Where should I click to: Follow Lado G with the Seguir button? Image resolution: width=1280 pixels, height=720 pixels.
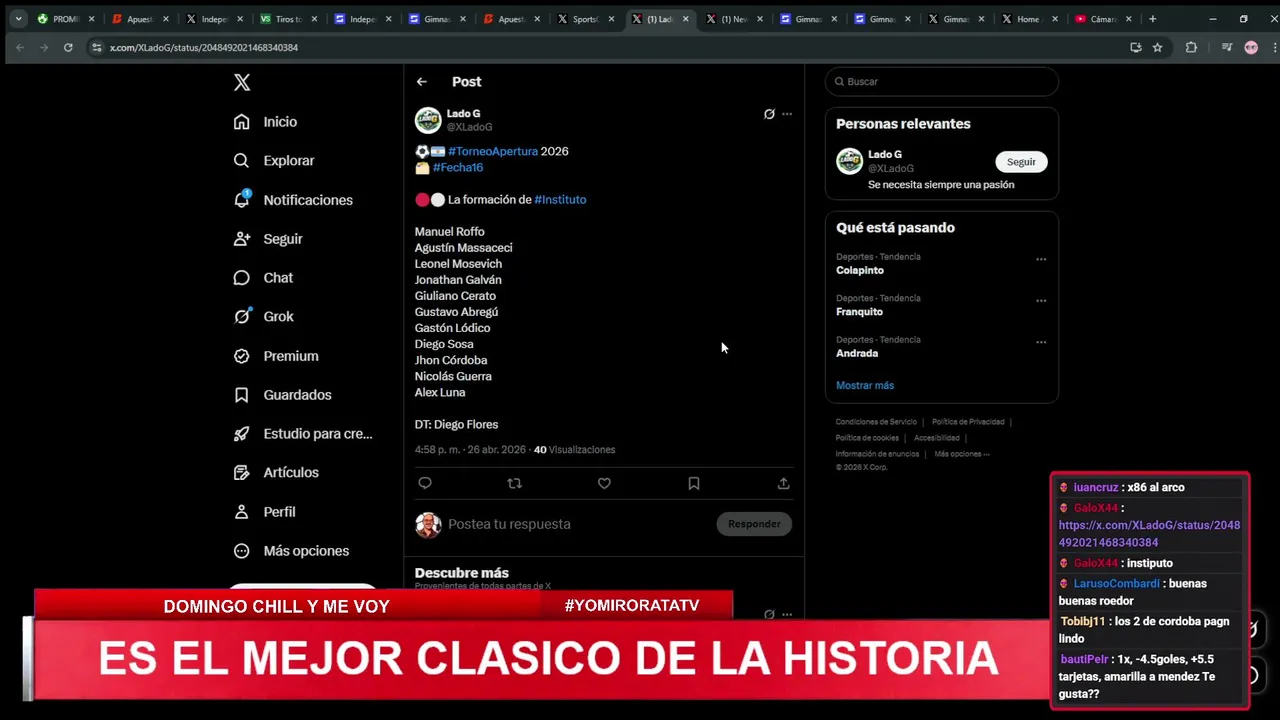[x=1021, y=162]
